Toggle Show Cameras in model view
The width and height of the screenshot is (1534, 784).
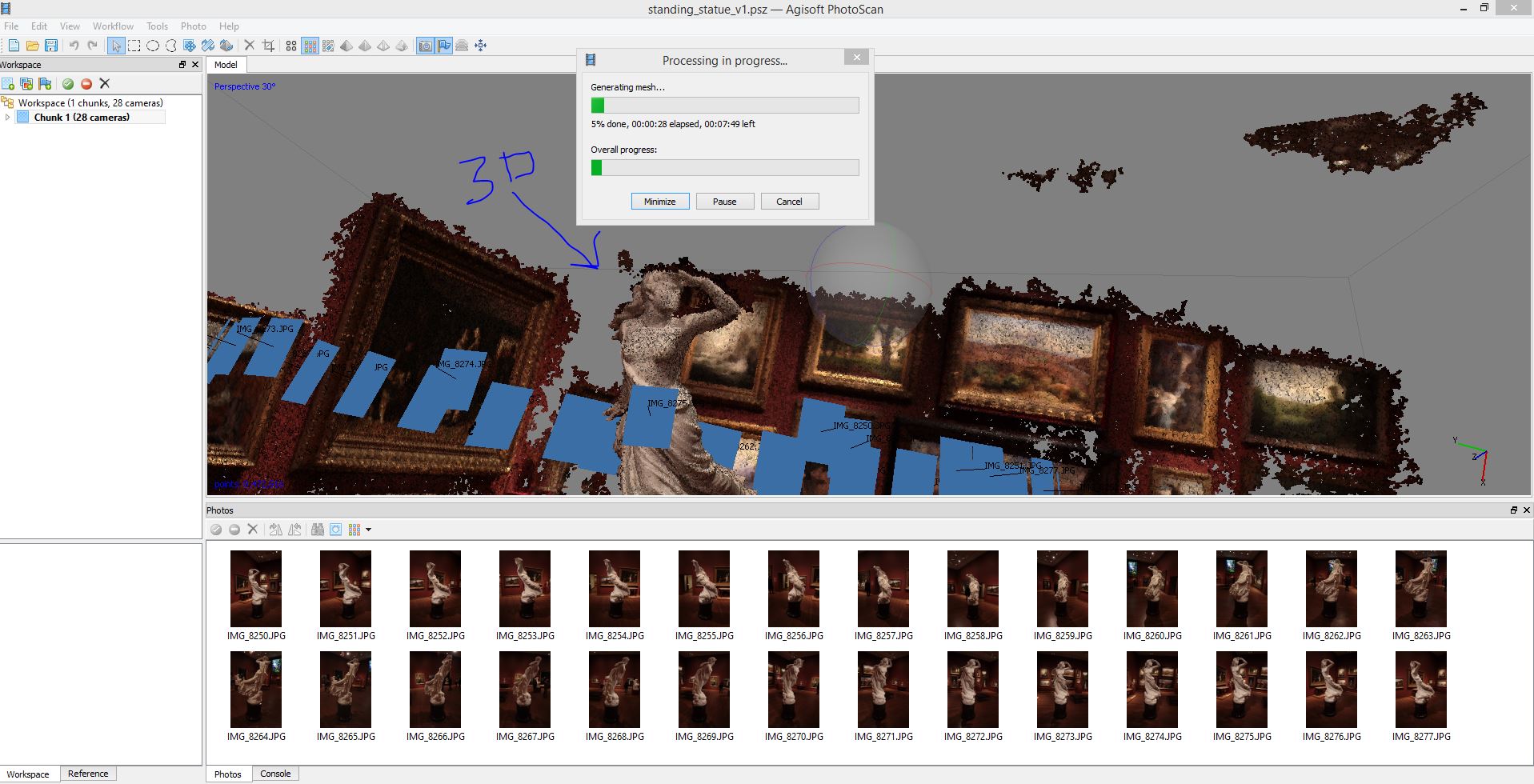tap(425, 46)
